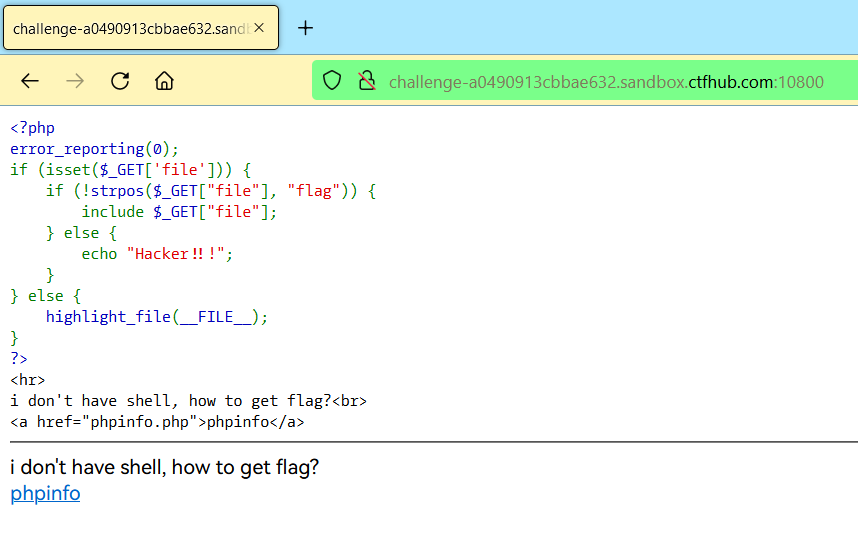Image resolution: width=858 pixels, height=533 pixels.
Task: Click the forward navigation arrow
Action: click(75, 81)
